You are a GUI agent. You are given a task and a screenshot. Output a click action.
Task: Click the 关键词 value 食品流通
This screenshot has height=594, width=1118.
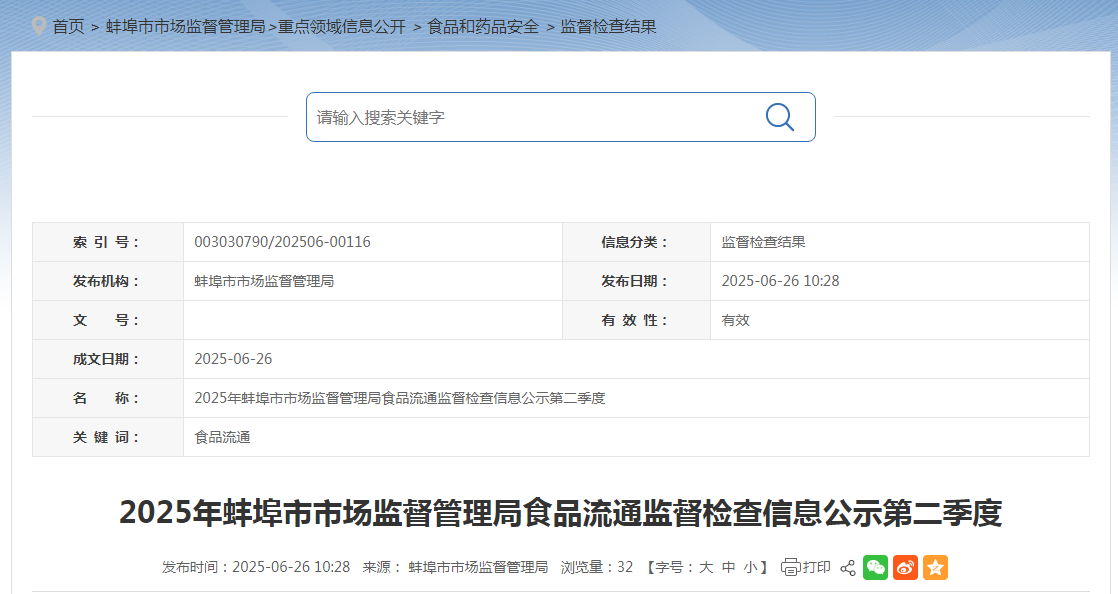click(x=222, y=437)
